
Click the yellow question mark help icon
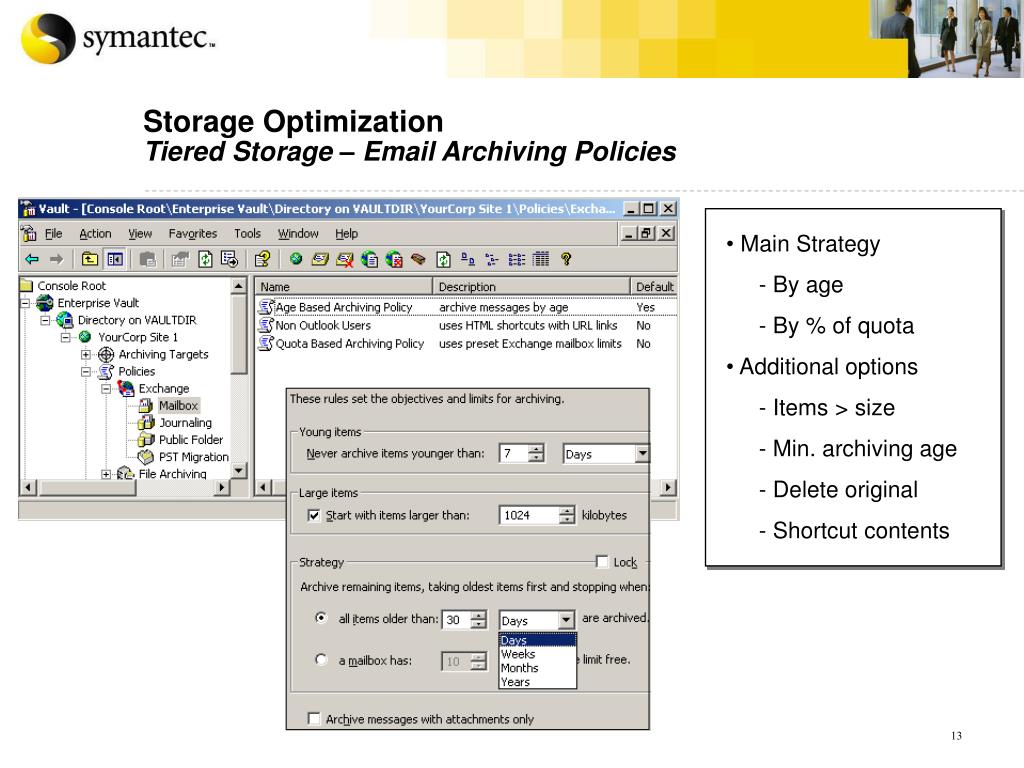tap(566, 259)
